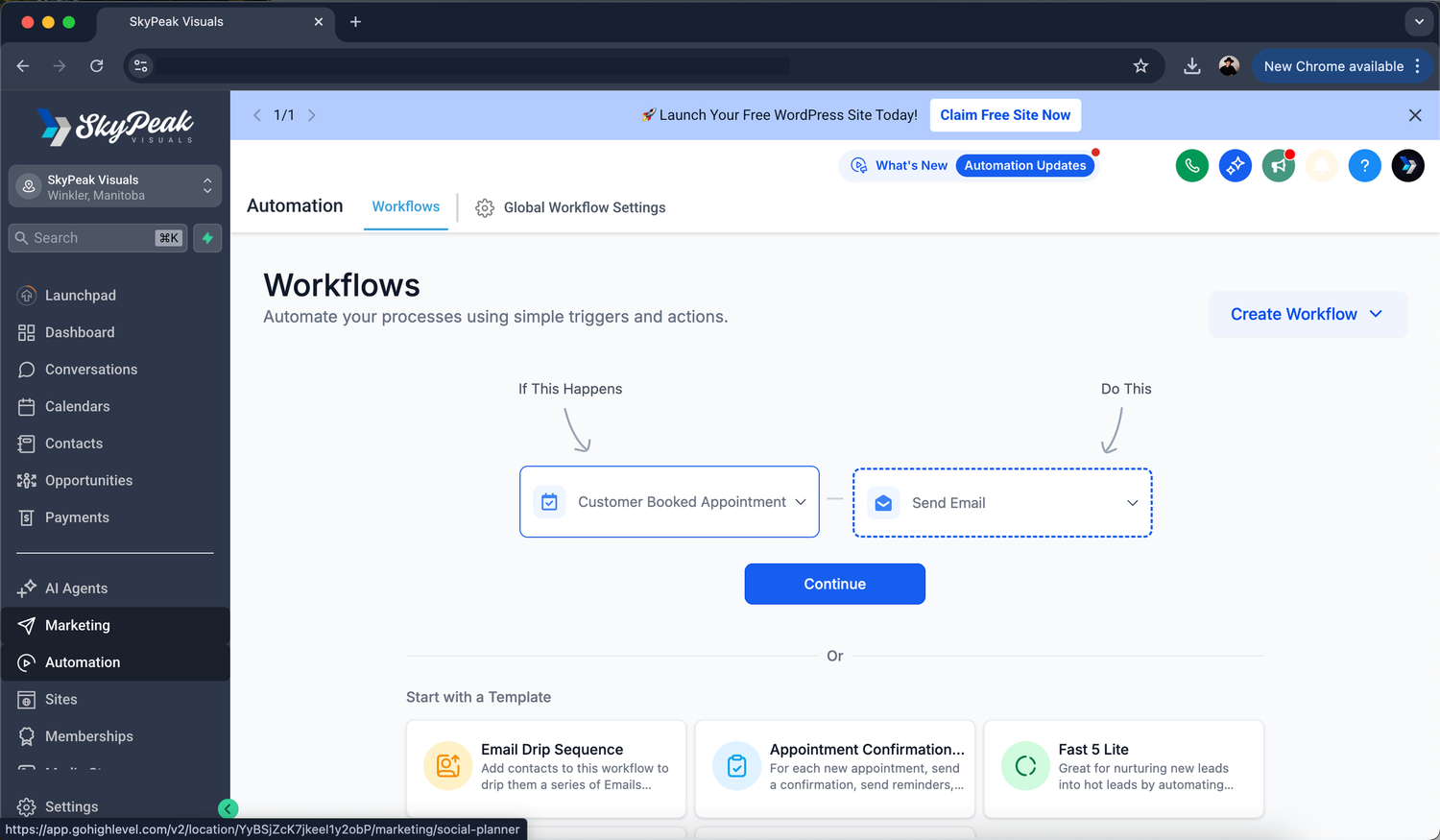Choose the Email Drip Sequence template
Image resolution: width=1440 pixels, height=840 pixels.
546,768
